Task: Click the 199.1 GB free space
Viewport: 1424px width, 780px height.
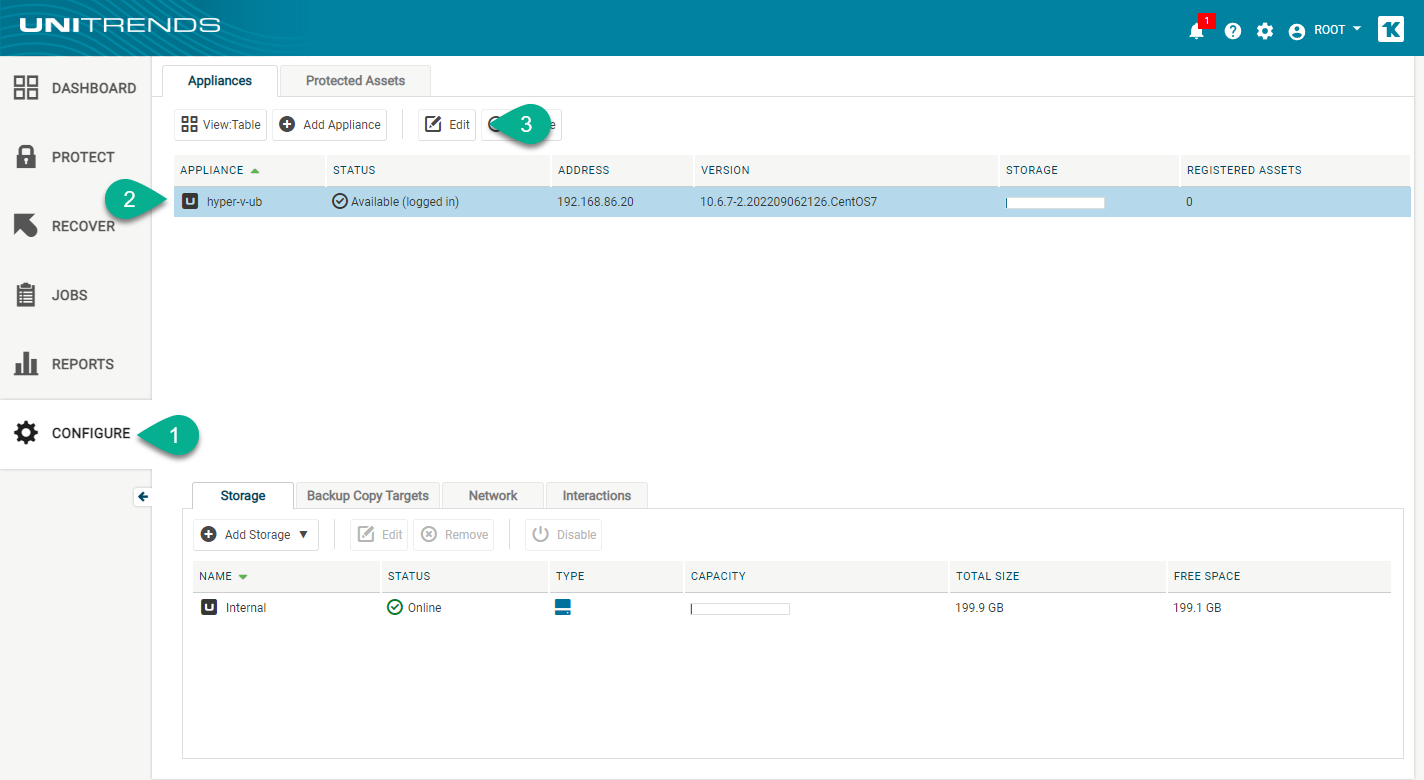Action: point(1197,608)
